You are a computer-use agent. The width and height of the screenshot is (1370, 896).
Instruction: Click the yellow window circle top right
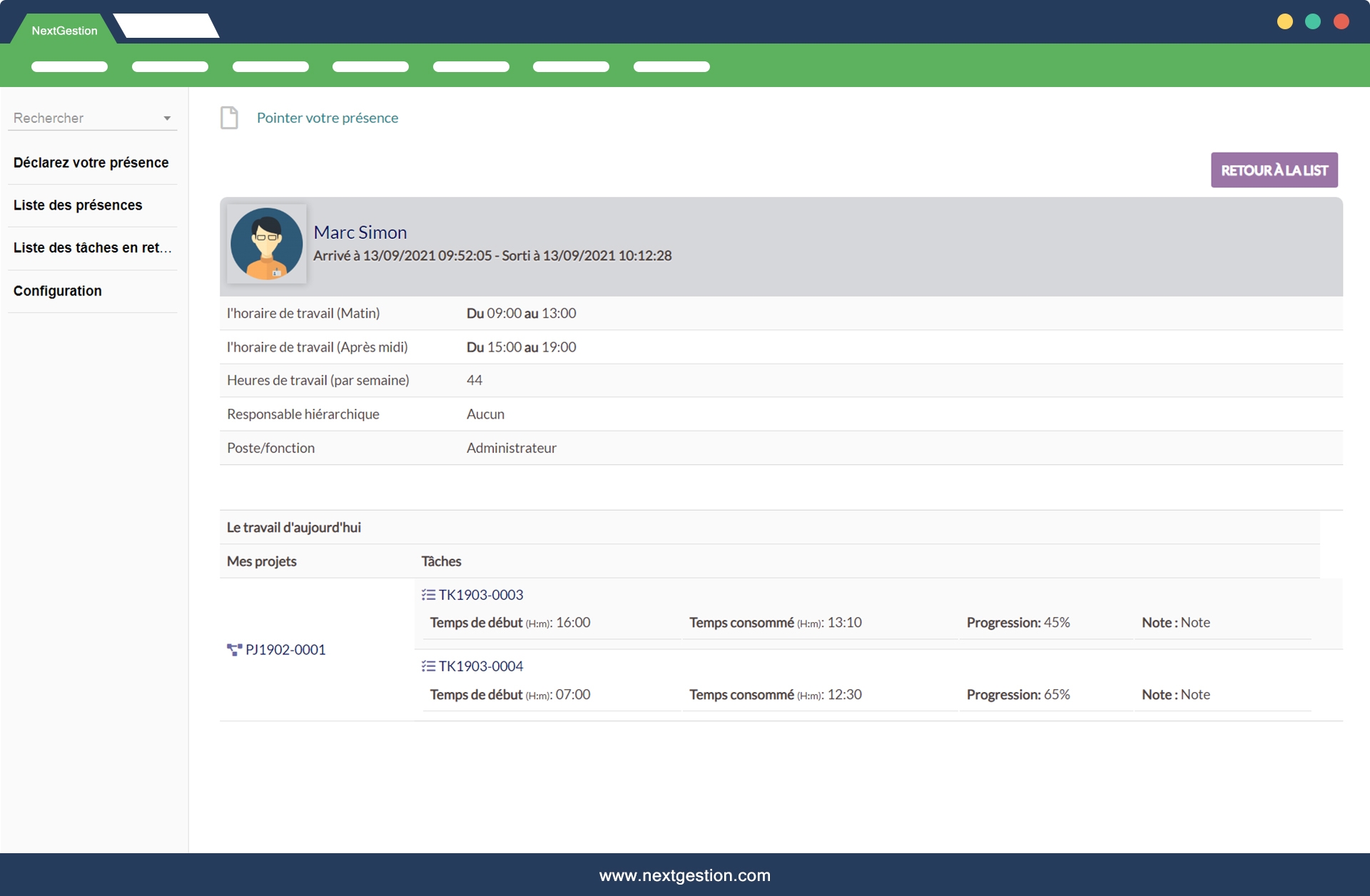(1284, 22)
